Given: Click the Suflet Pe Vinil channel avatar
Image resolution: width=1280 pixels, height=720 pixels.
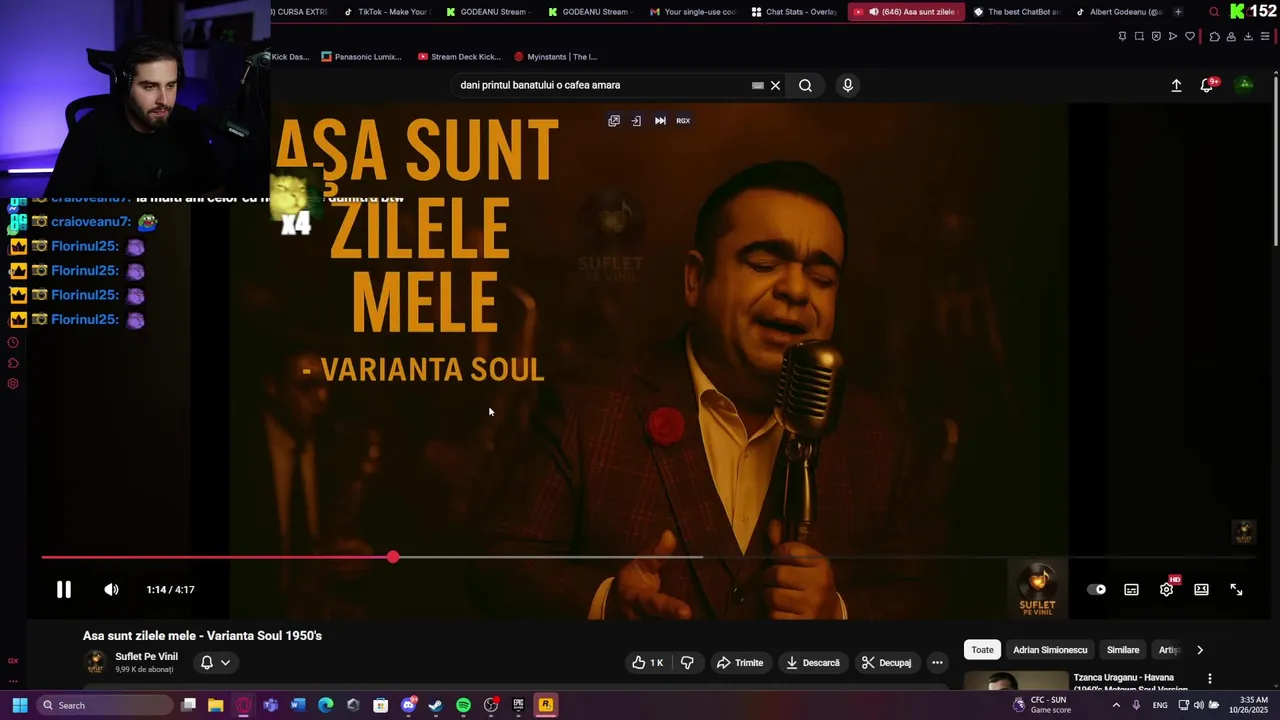Looking at the screenshot, I should pyautogui.click(x=95, y=662).
